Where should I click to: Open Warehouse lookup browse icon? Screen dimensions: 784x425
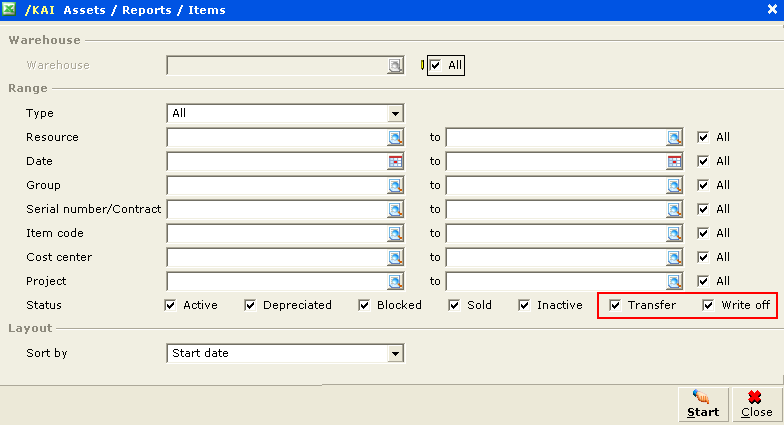click(395, 66)
